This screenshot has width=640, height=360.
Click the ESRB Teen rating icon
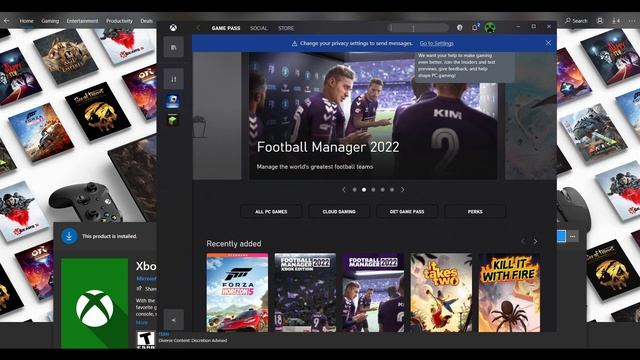tap(146, 340)
